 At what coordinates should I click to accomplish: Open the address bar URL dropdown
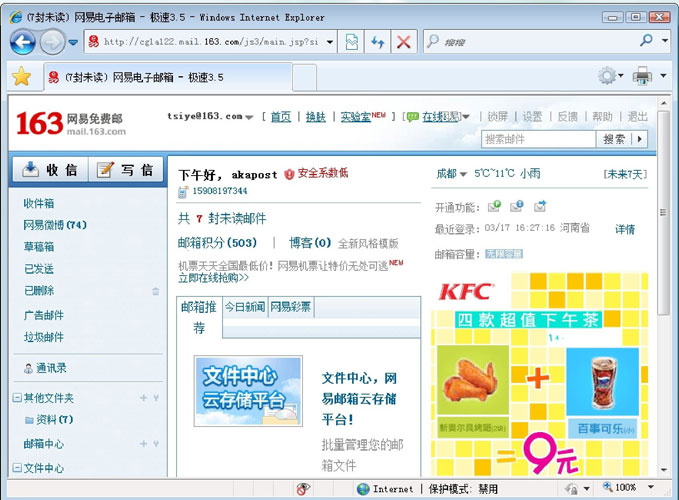pyautogui.click(x=330, y=42)
